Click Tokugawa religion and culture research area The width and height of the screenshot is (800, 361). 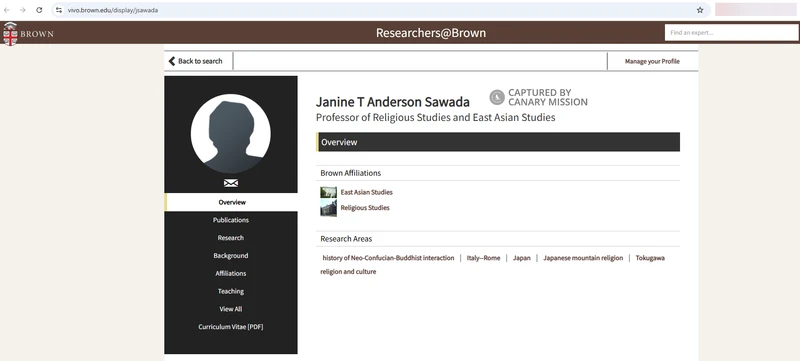tap(650, 258)
